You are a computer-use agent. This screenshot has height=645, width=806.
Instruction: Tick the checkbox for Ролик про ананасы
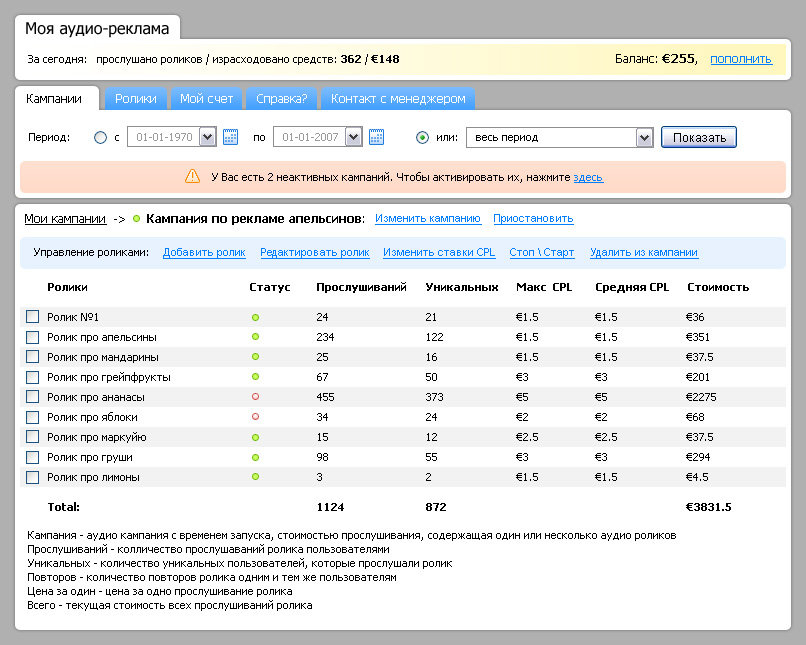point(32,397)
